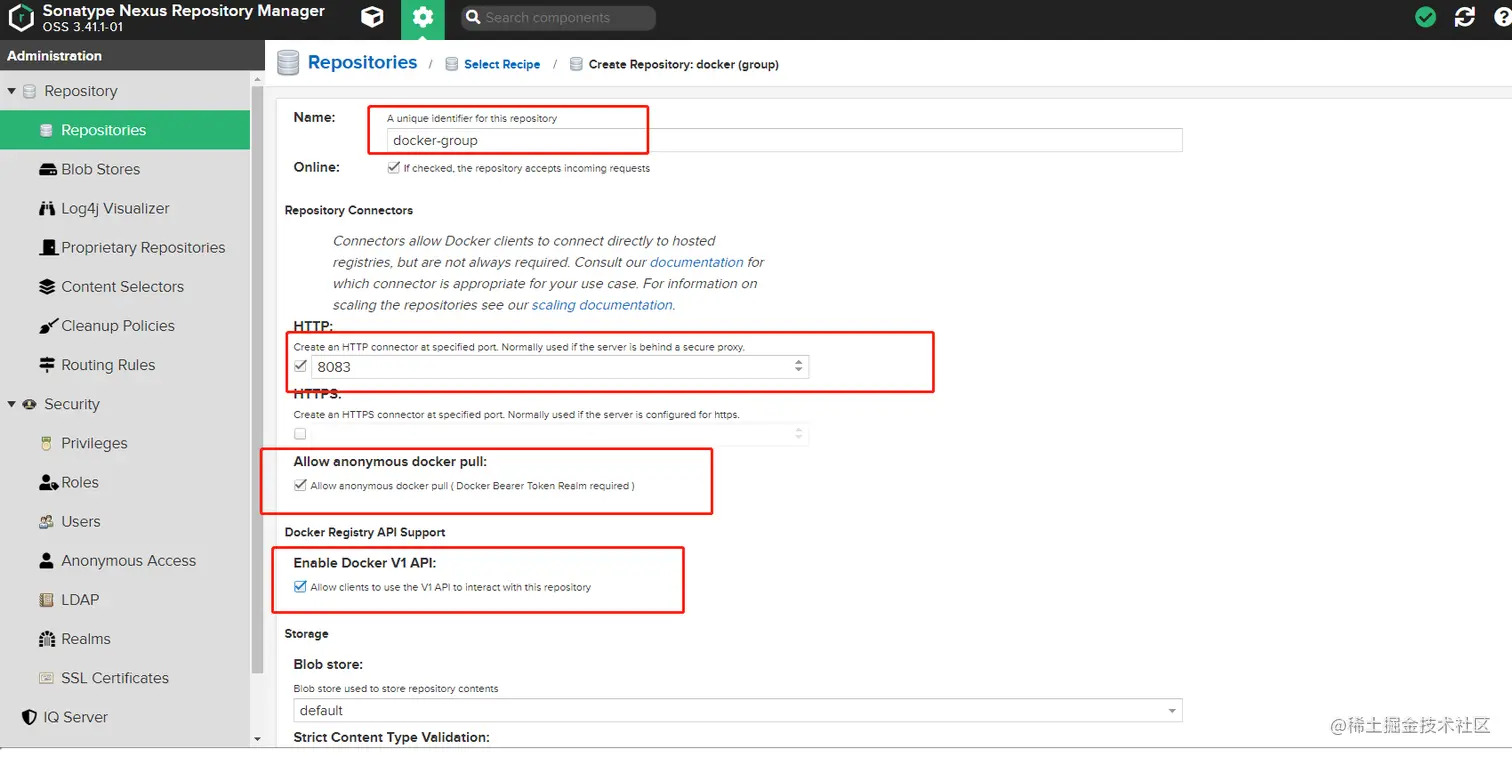Click the refresh icon in header

pos(1465,17)
